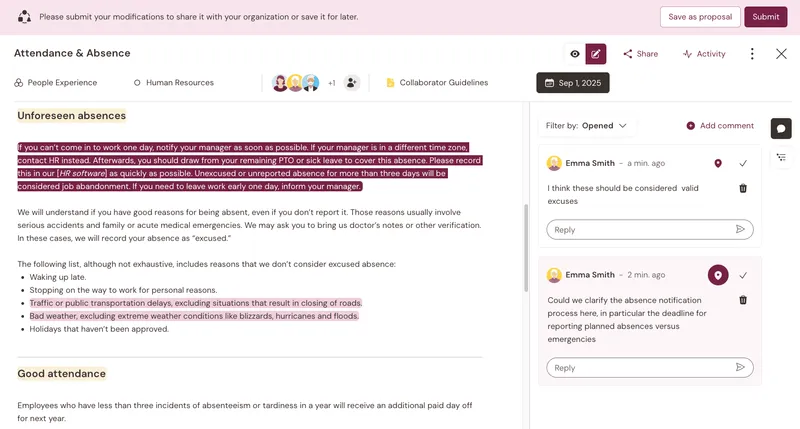Viewport: 800px width, 429px height.
Task: Click the add collaborator person icon
Action: click(x=351, y=83)
